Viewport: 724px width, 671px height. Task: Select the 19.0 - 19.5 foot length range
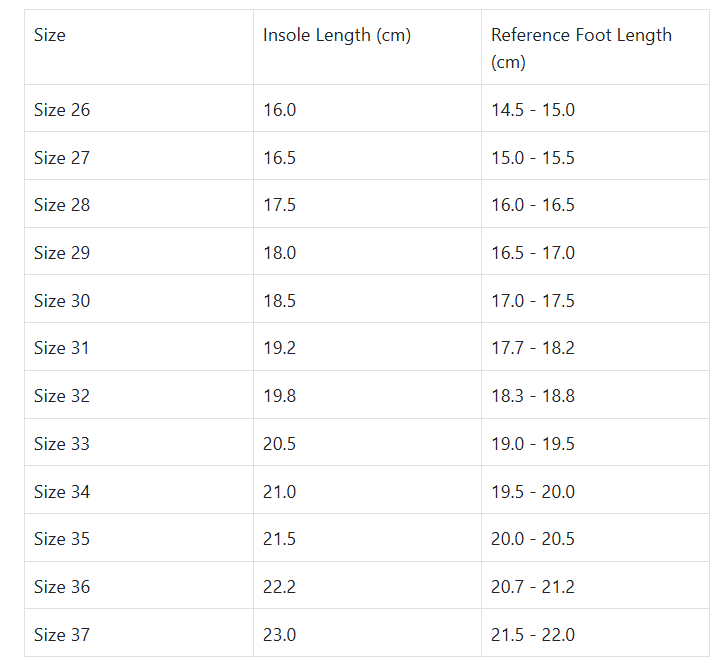[533, 444]
